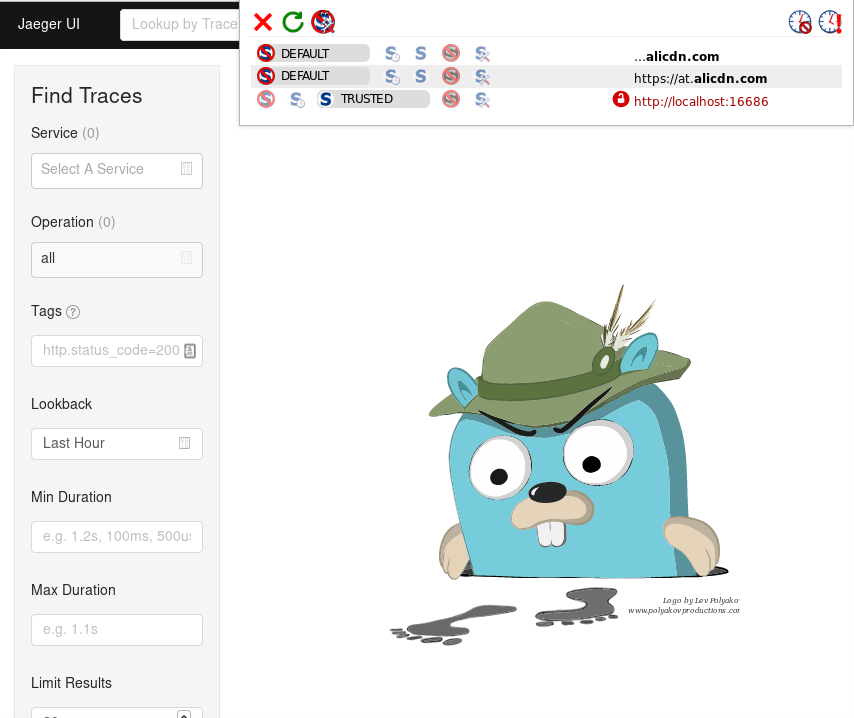This screenshot has width=854, height=718.
Task: Set ...alicdn.com to Temp. Trusted
Action: pyautogui.click(x=392, y=54)
